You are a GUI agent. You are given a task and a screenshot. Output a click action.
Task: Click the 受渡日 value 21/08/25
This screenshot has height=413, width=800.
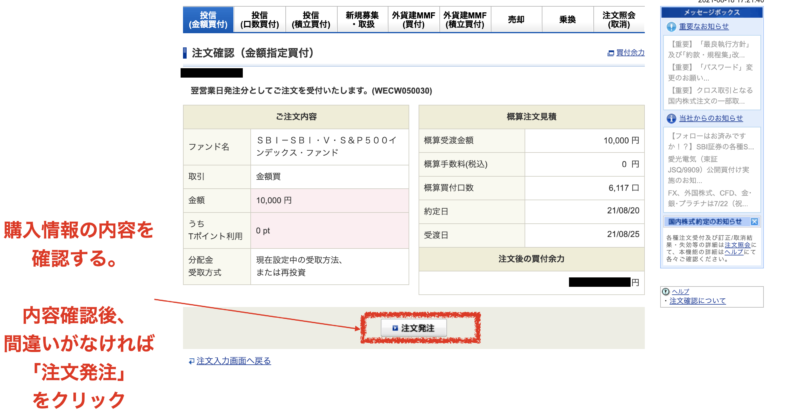(x=623, y=234)
